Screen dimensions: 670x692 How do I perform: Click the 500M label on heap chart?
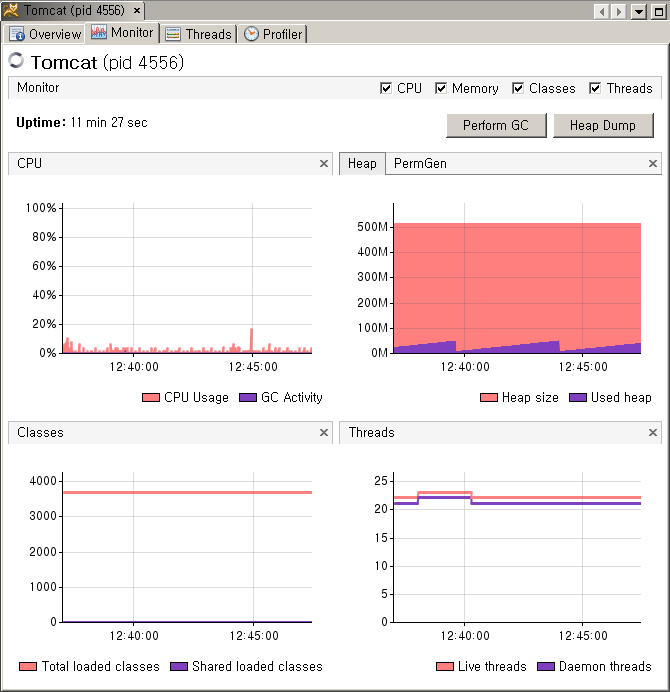coord(372,227)
